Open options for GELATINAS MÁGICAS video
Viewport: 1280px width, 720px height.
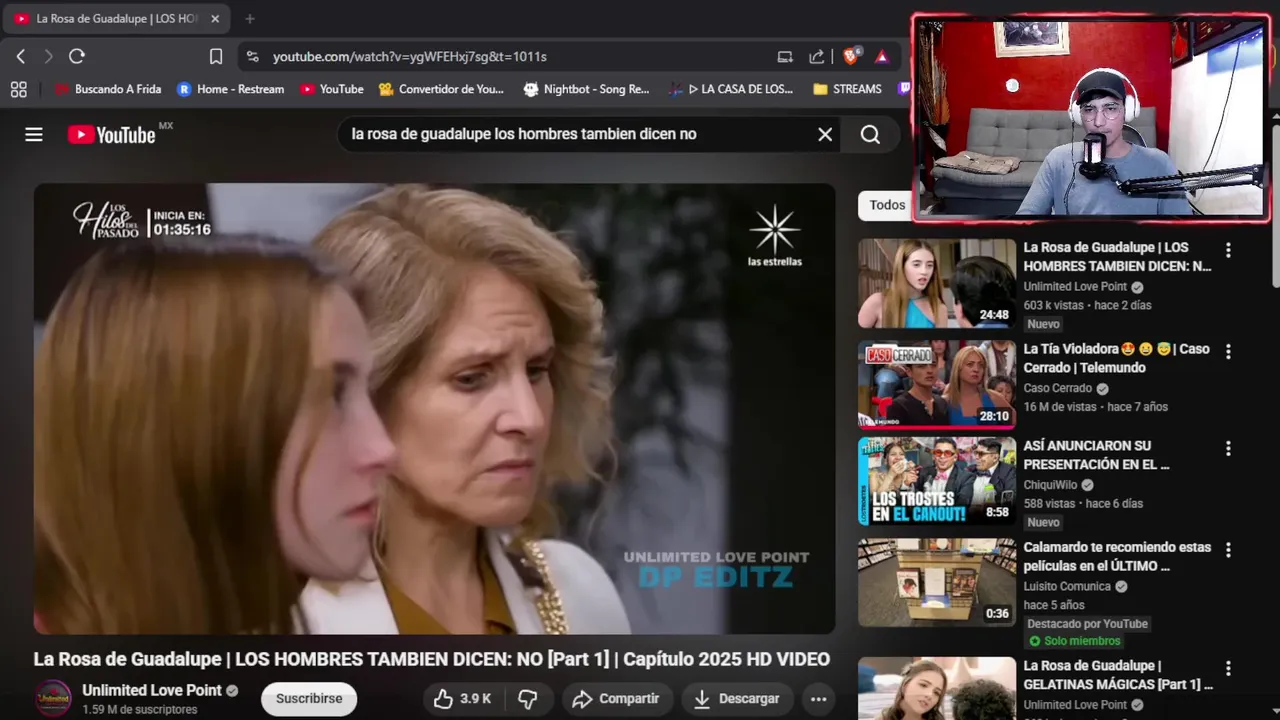click(x=1228, y=669)
